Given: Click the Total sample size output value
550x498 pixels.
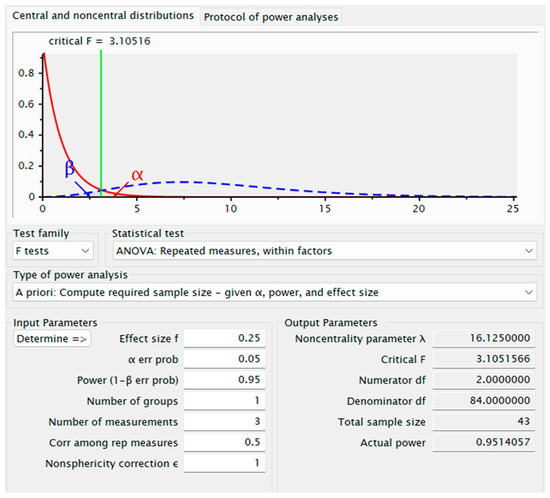Looking at the screenshot, I should point(484,421).
